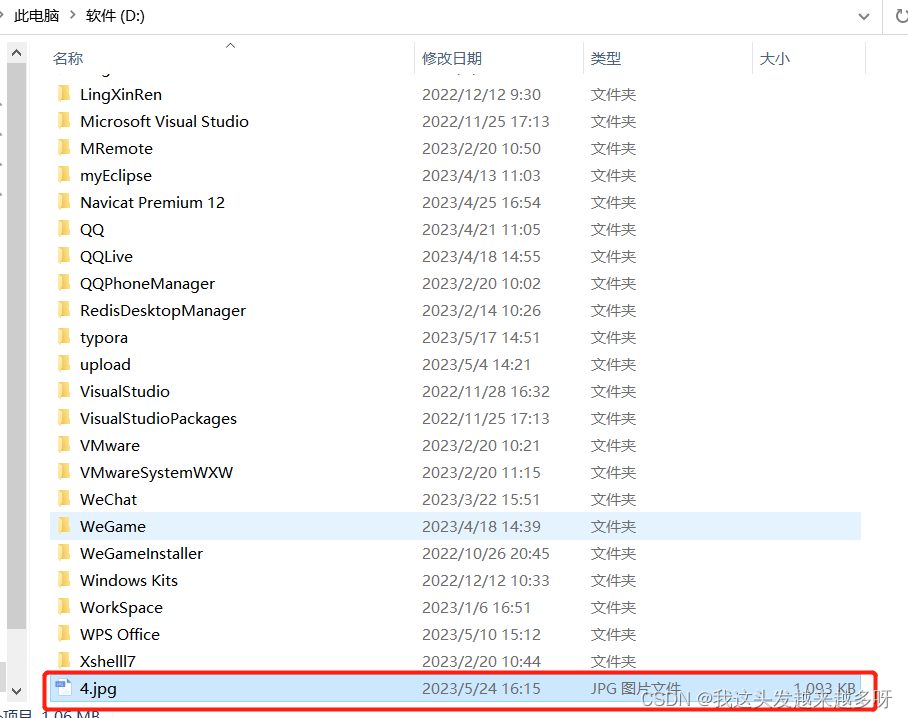
Task: Click the typora folder icon
Action: (64, 336)
